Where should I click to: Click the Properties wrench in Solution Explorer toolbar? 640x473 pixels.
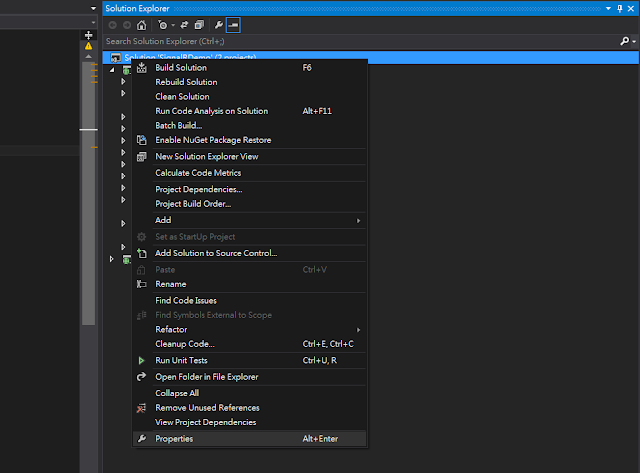point(218,24)
